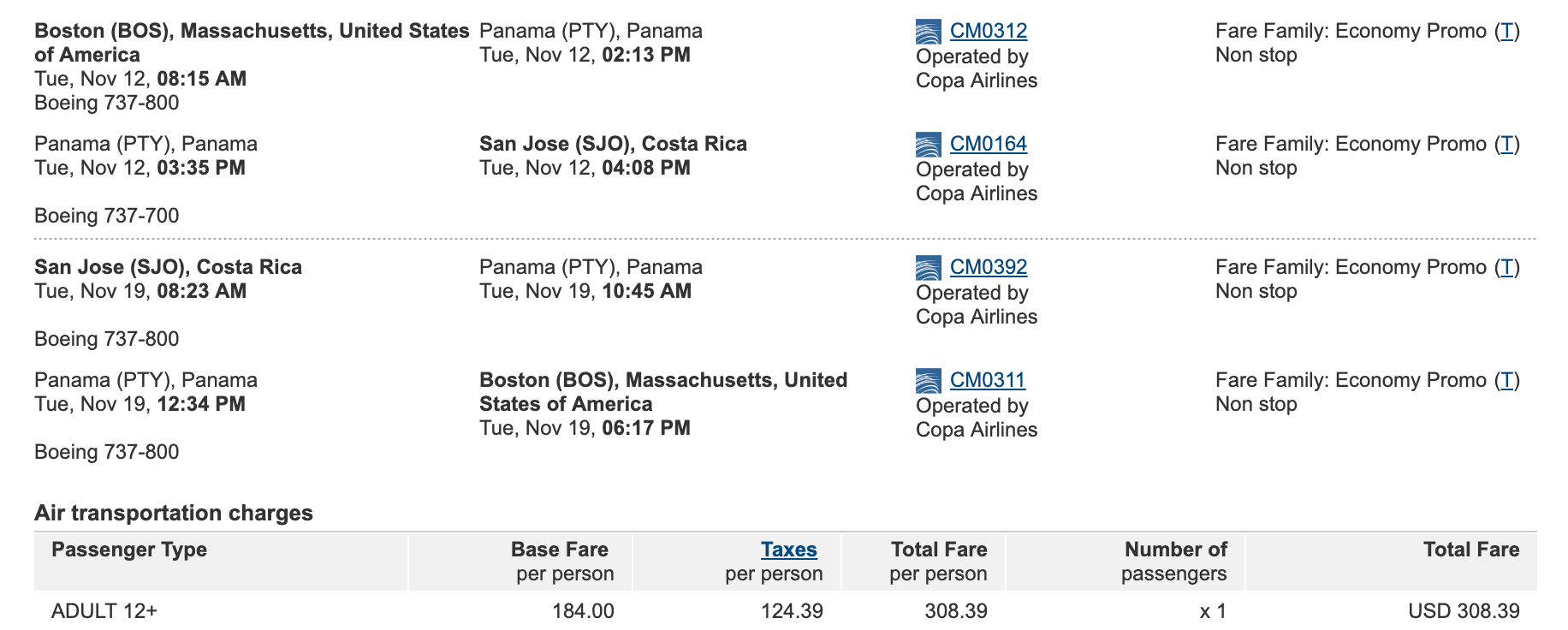Click fare class T link for Panama–Boston return flight

coord(1506,380)
